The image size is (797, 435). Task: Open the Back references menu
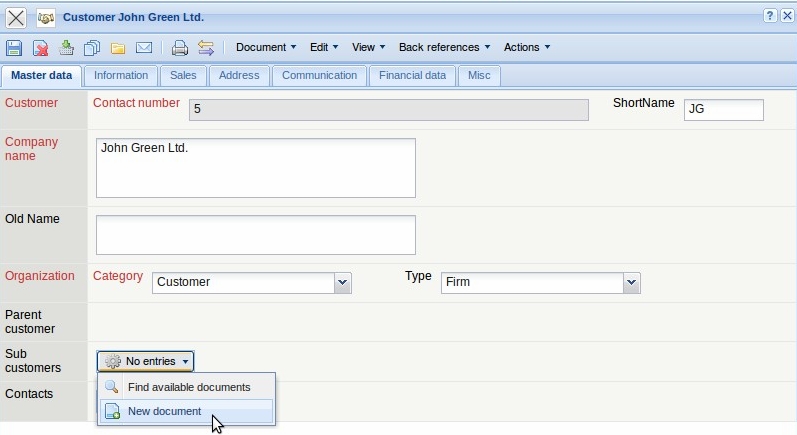coord(444,47)
